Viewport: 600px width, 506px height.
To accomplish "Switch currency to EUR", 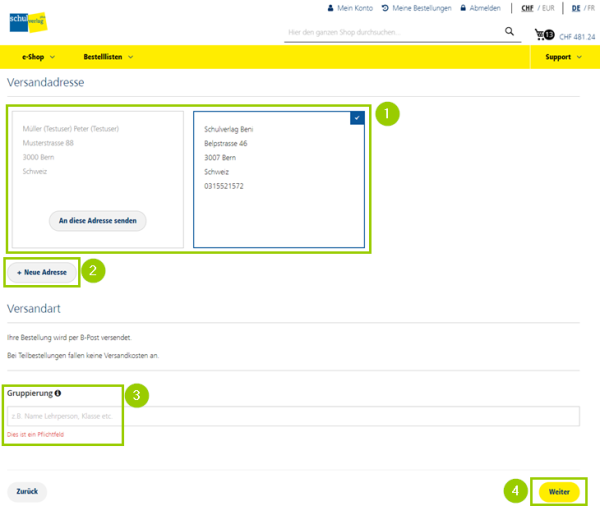I will [x=547, y=8].
